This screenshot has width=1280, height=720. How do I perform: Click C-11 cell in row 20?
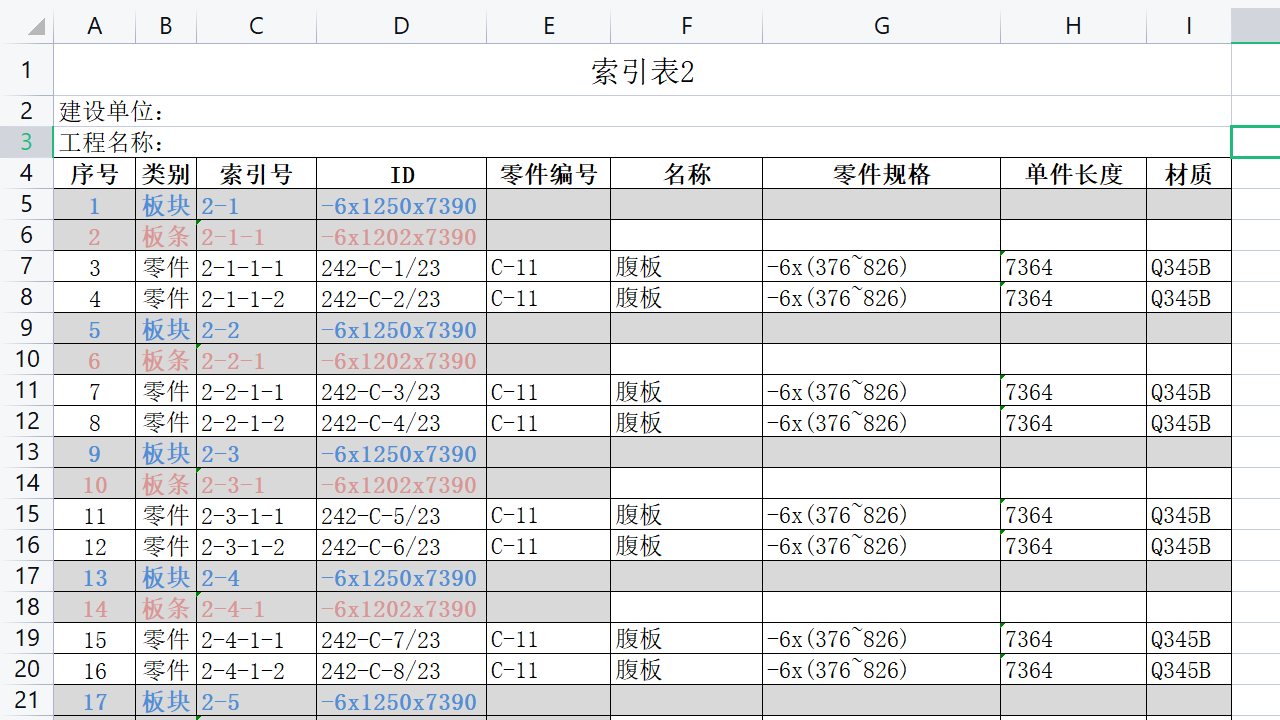pyautogui.click(x=549, y=670)
